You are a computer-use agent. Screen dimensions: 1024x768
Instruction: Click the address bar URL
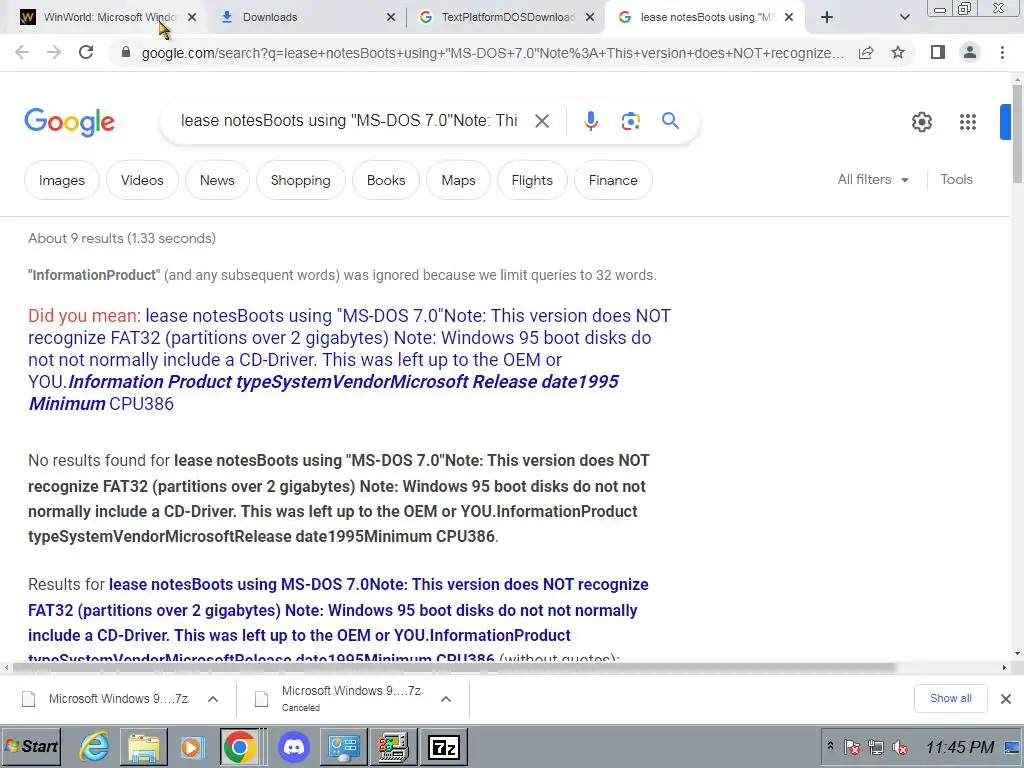click(x=492, y=53)
